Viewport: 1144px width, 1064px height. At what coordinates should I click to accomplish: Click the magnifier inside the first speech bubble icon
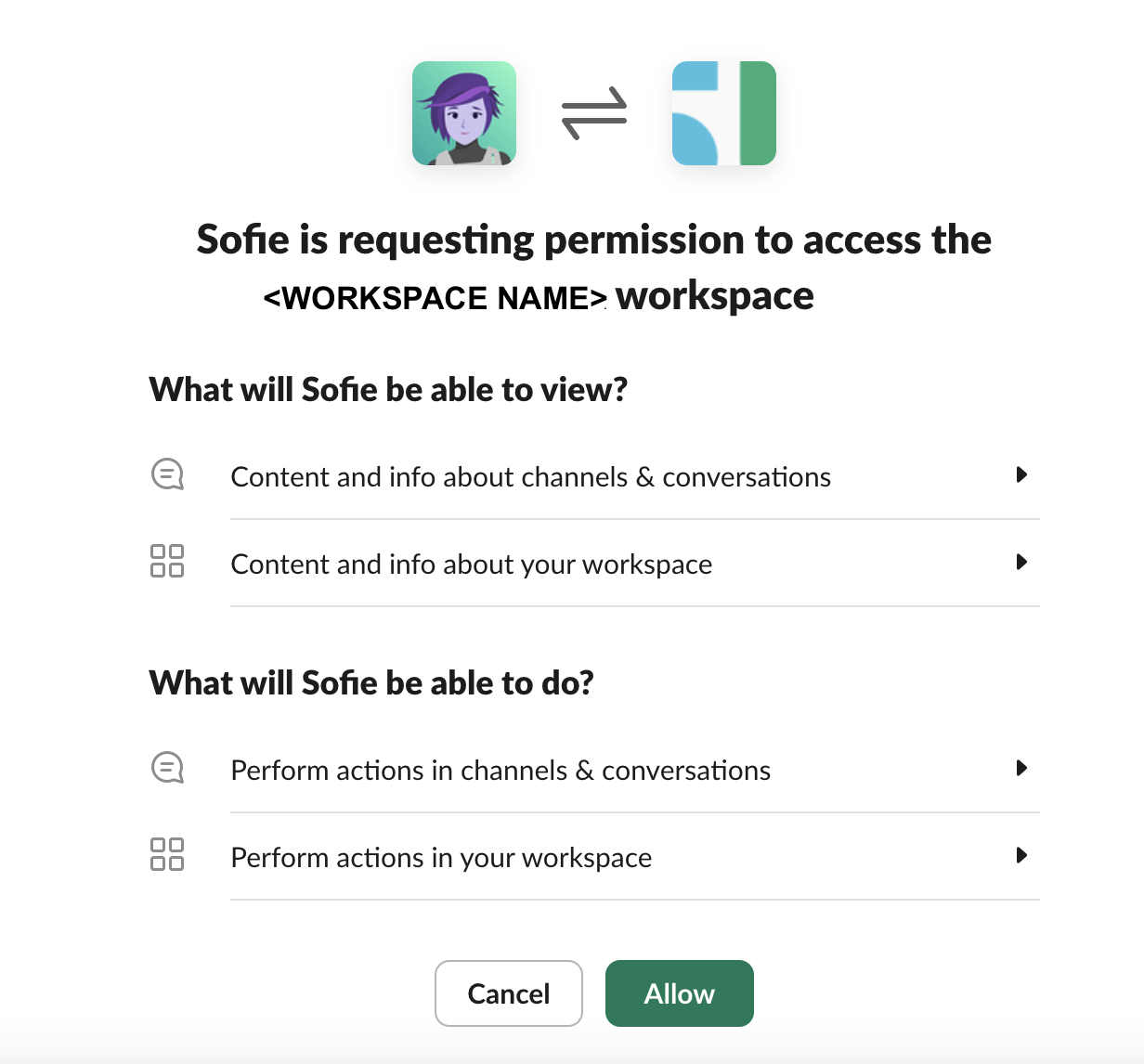click(165, 473)
